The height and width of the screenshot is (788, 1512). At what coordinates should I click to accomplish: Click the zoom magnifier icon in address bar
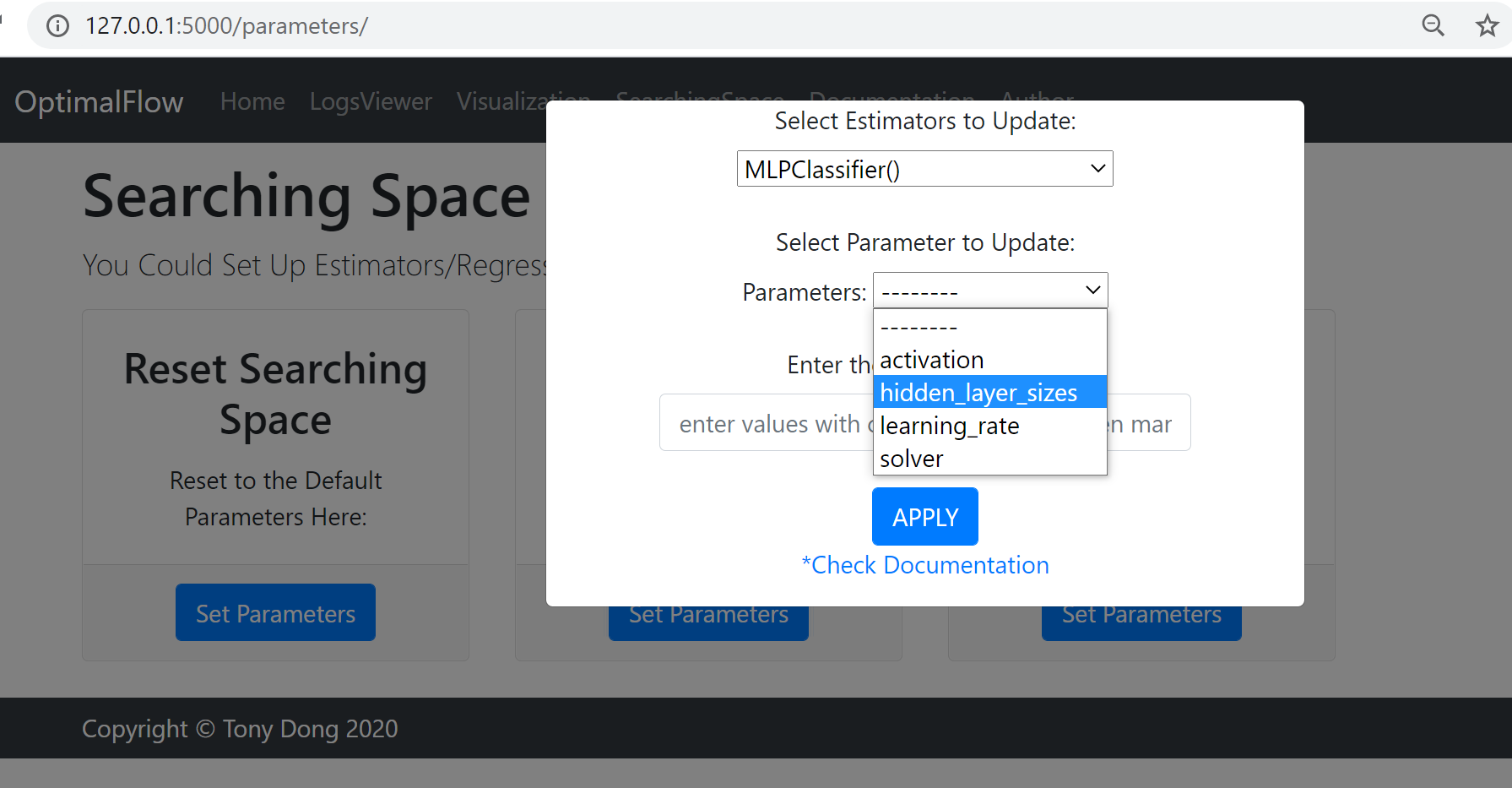pos(1433,26)
